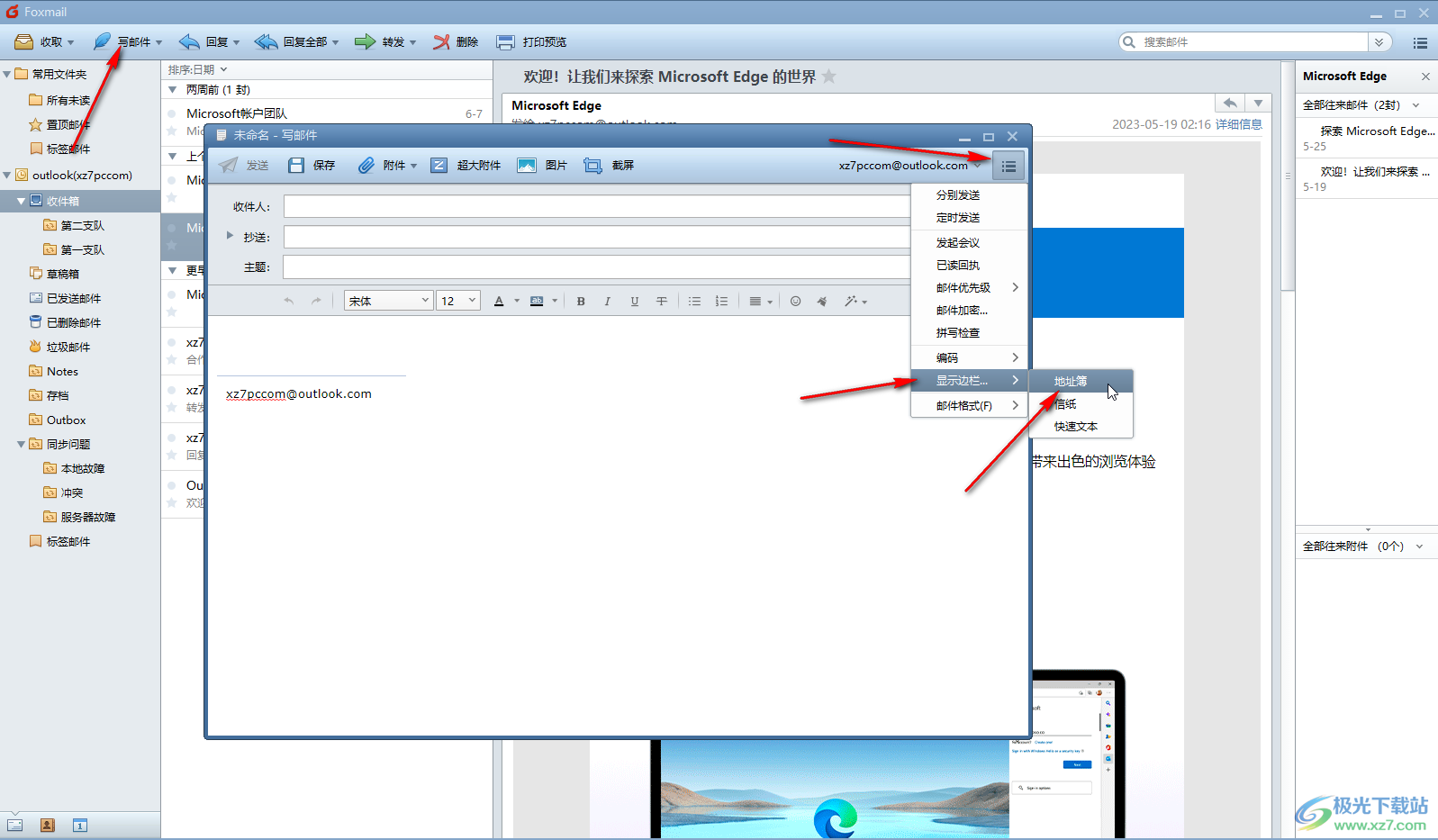Toggle bold formatting
1438x840 pixels.
tap(581, 302)
